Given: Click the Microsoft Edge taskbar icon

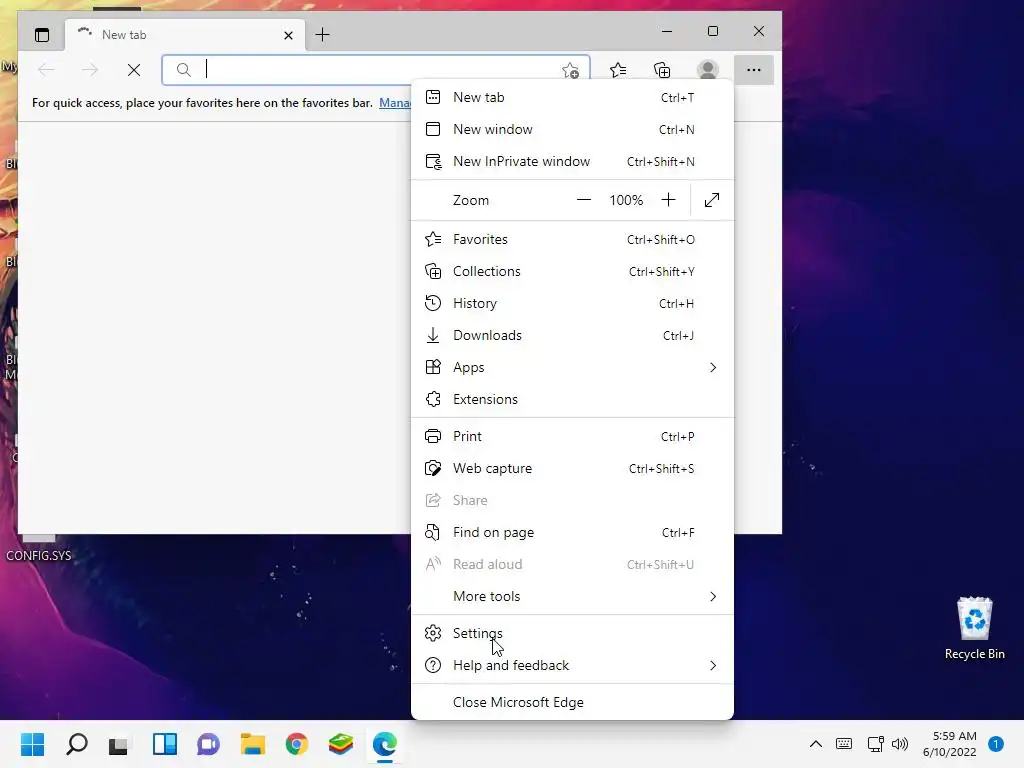Looking at the screenshot, I should tap(385, 744).
